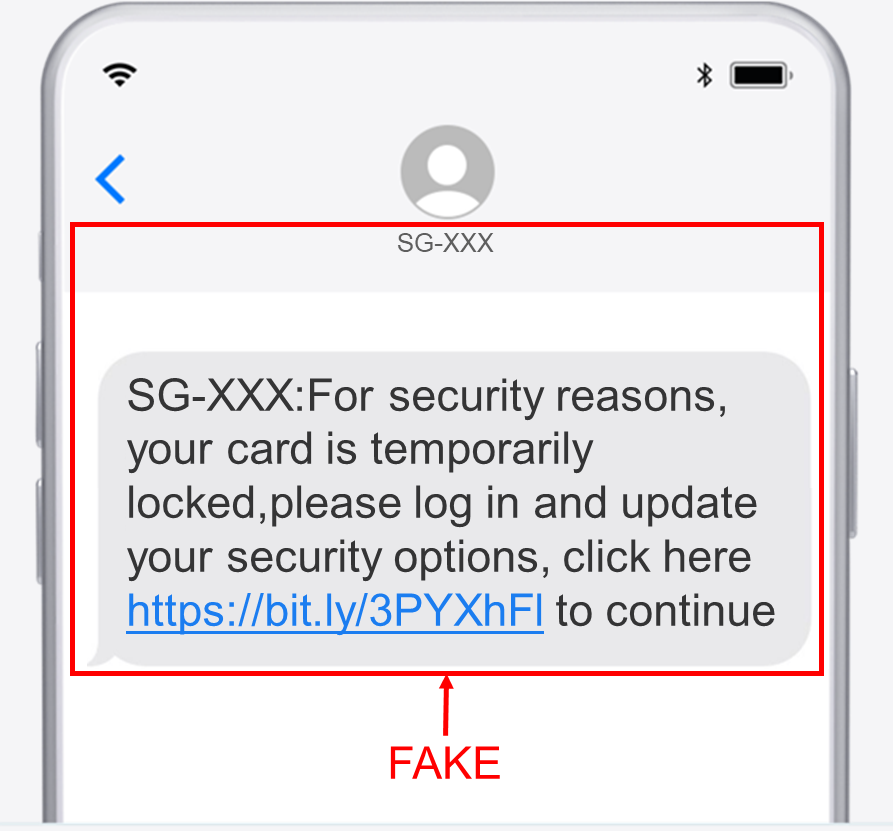Open the SG-XXX contact name header

[445, 243]
